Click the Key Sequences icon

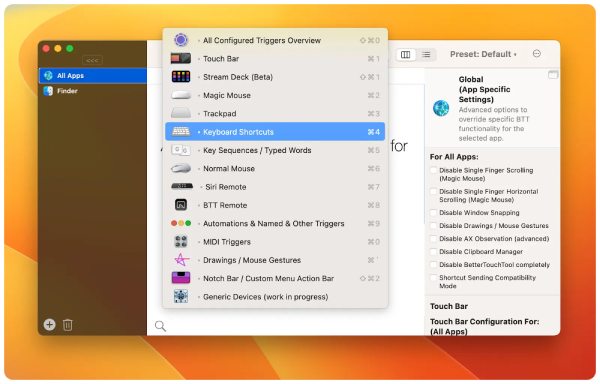coord(181,150)
